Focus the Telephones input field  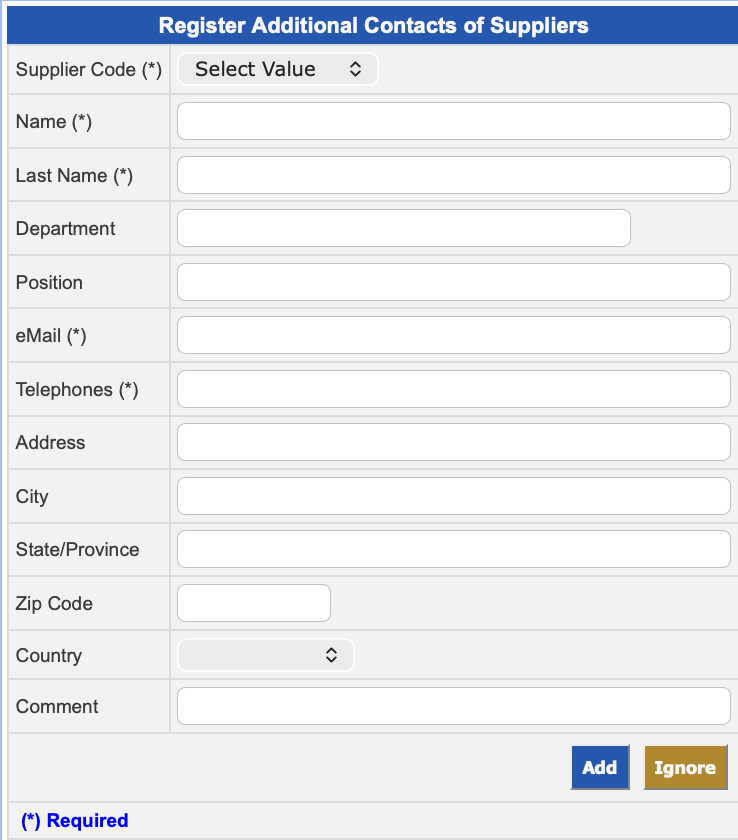pyautogui.click(x=453, y=389)
